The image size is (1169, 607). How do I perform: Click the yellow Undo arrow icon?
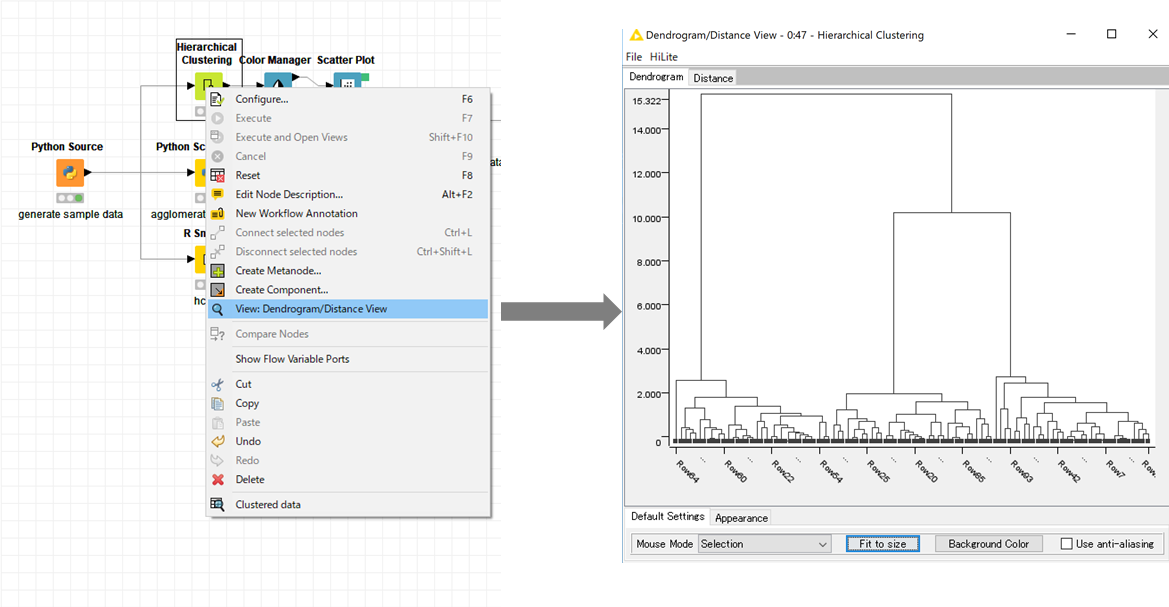217,441
